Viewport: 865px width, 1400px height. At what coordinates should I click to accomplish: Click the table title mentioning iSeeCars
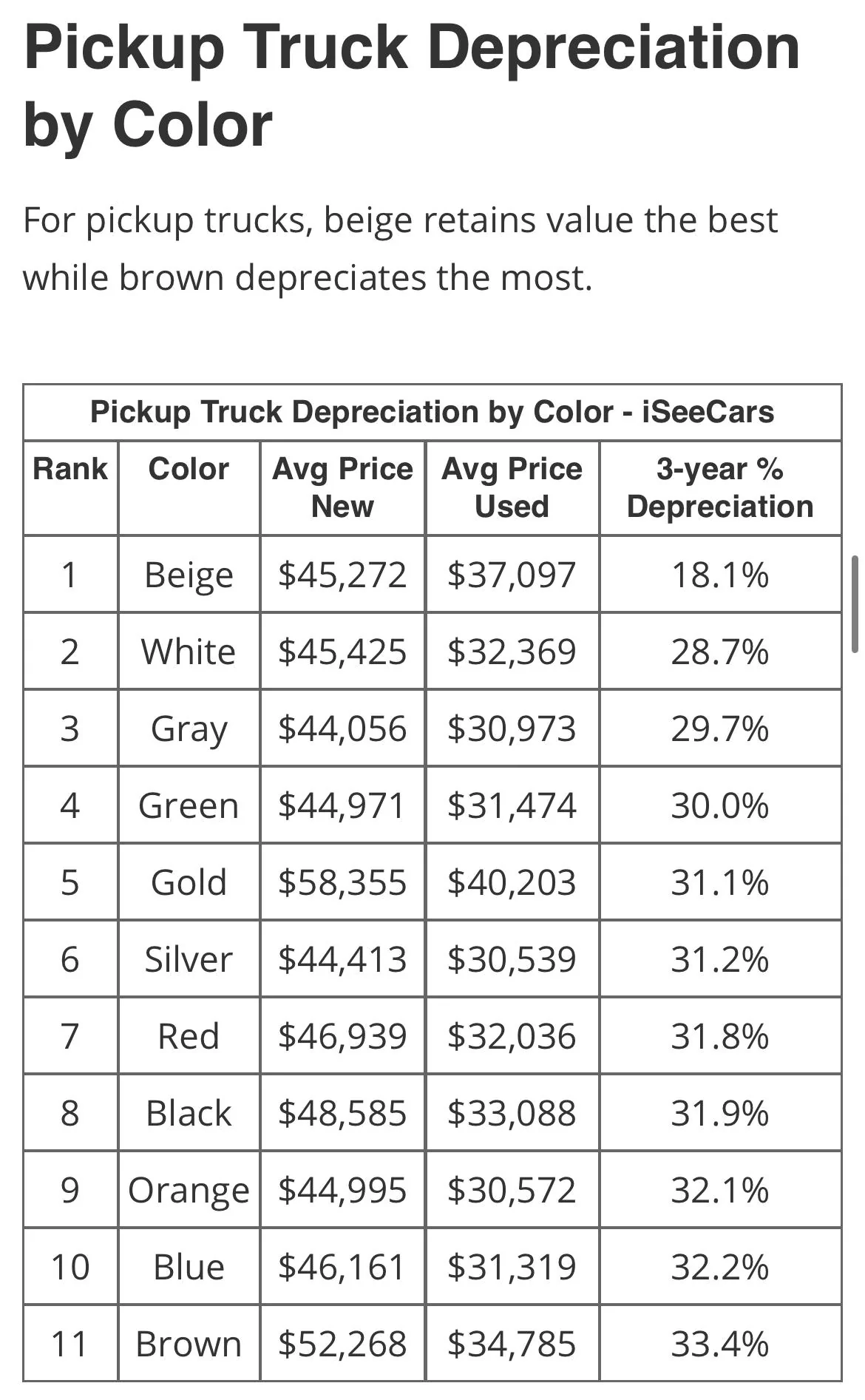click(x=432, y=412)
